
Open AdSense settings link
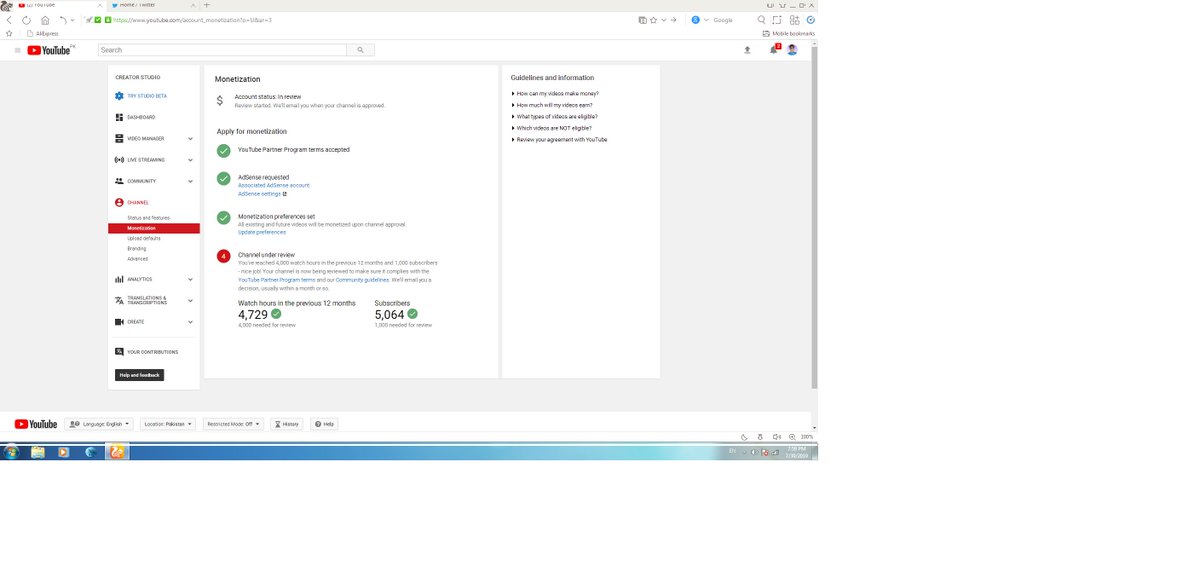259,194
